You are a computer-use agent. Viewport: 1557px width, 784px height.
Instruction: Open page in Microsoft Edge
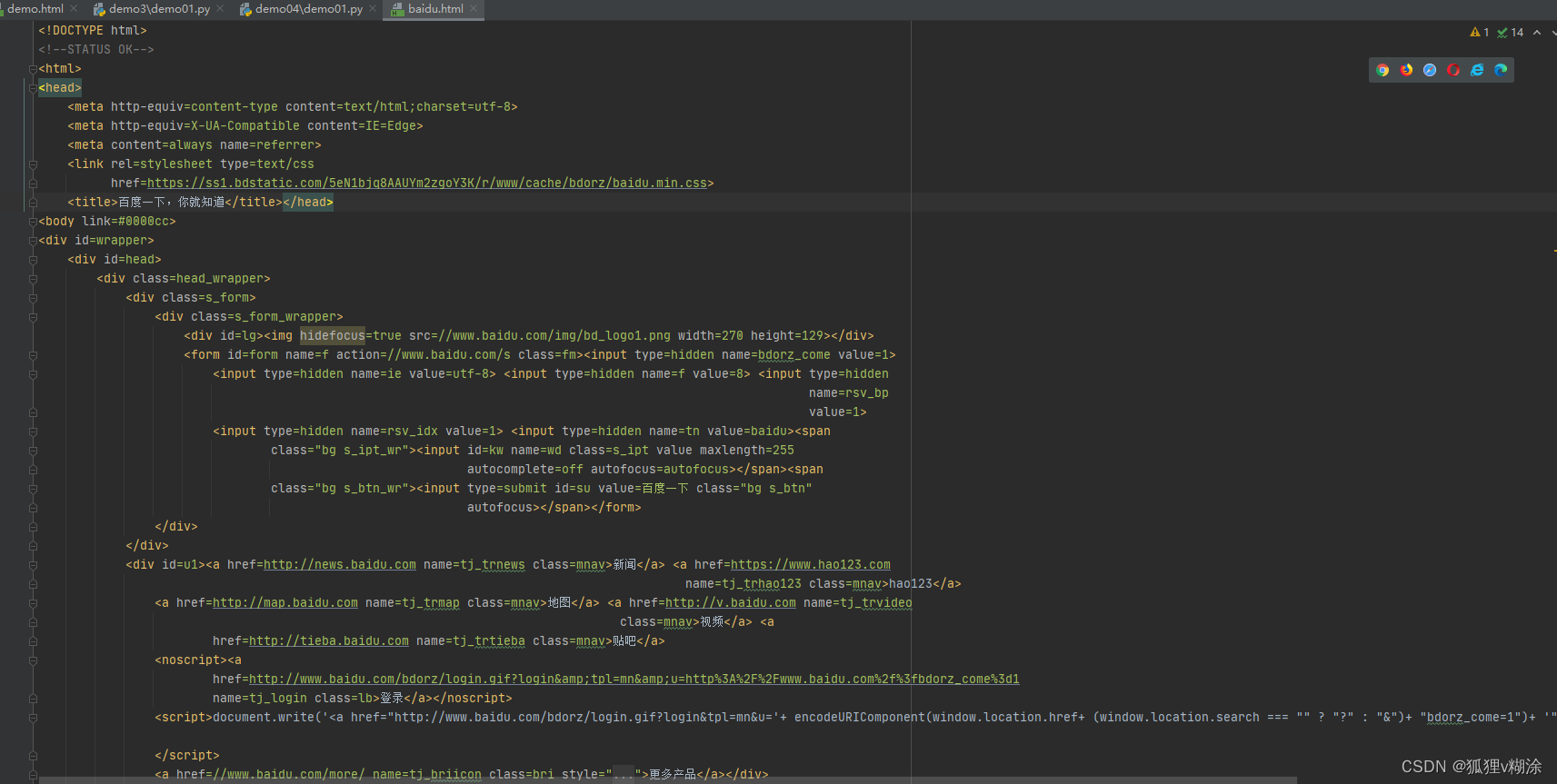[x=1501, y=70]
